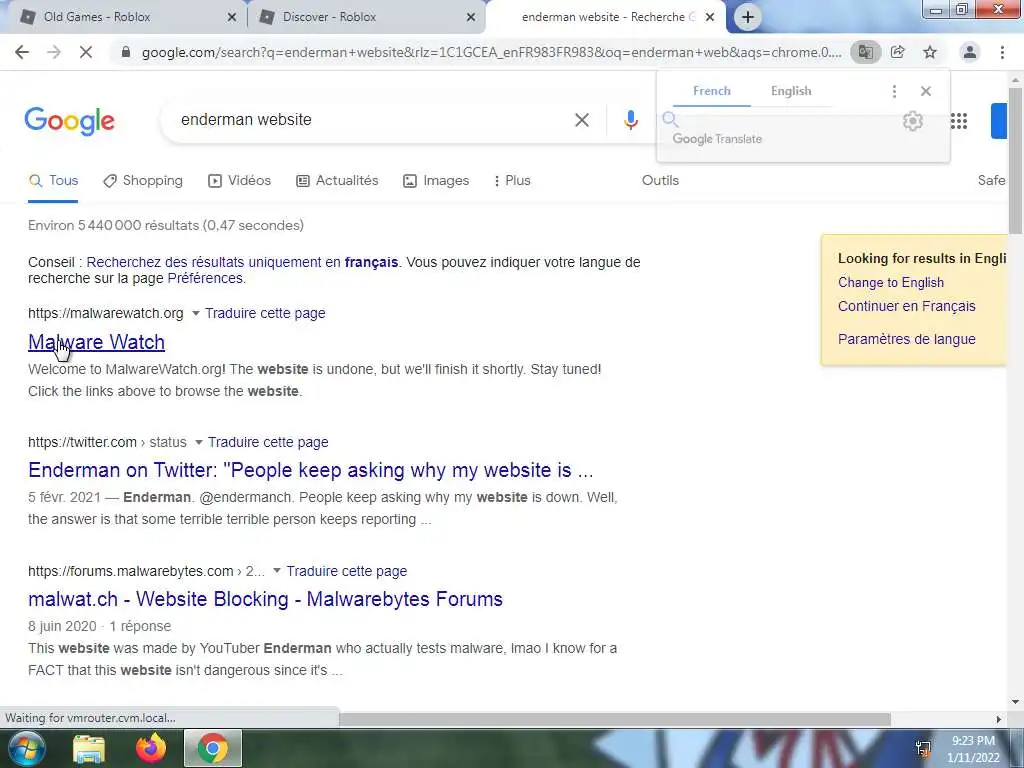Switch to Vidéos results
Image resolution: width=1024 pixels, height=768 pixels.
(239, 181)
